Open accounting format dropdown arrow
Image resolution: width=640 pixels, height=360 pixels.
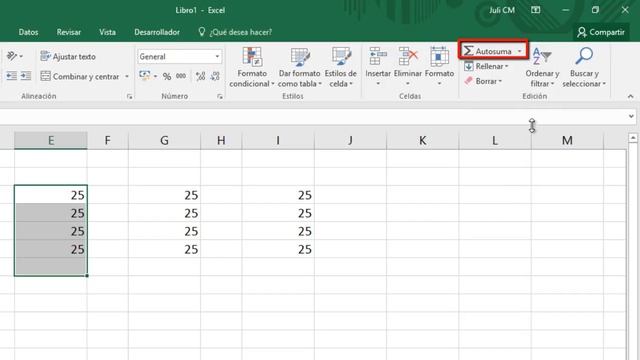(156, 76)
